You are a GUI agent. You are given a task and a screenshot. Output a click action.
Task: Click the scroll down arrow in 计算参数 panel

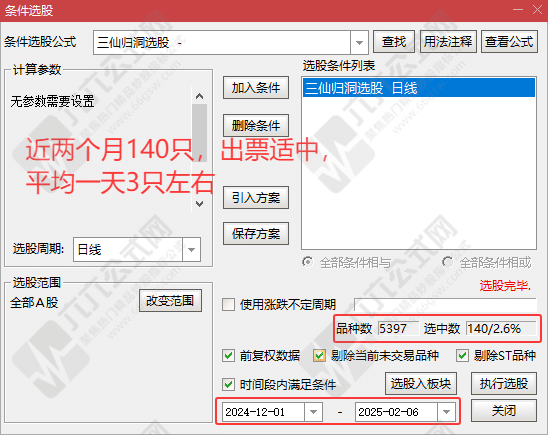pos(199,204)
